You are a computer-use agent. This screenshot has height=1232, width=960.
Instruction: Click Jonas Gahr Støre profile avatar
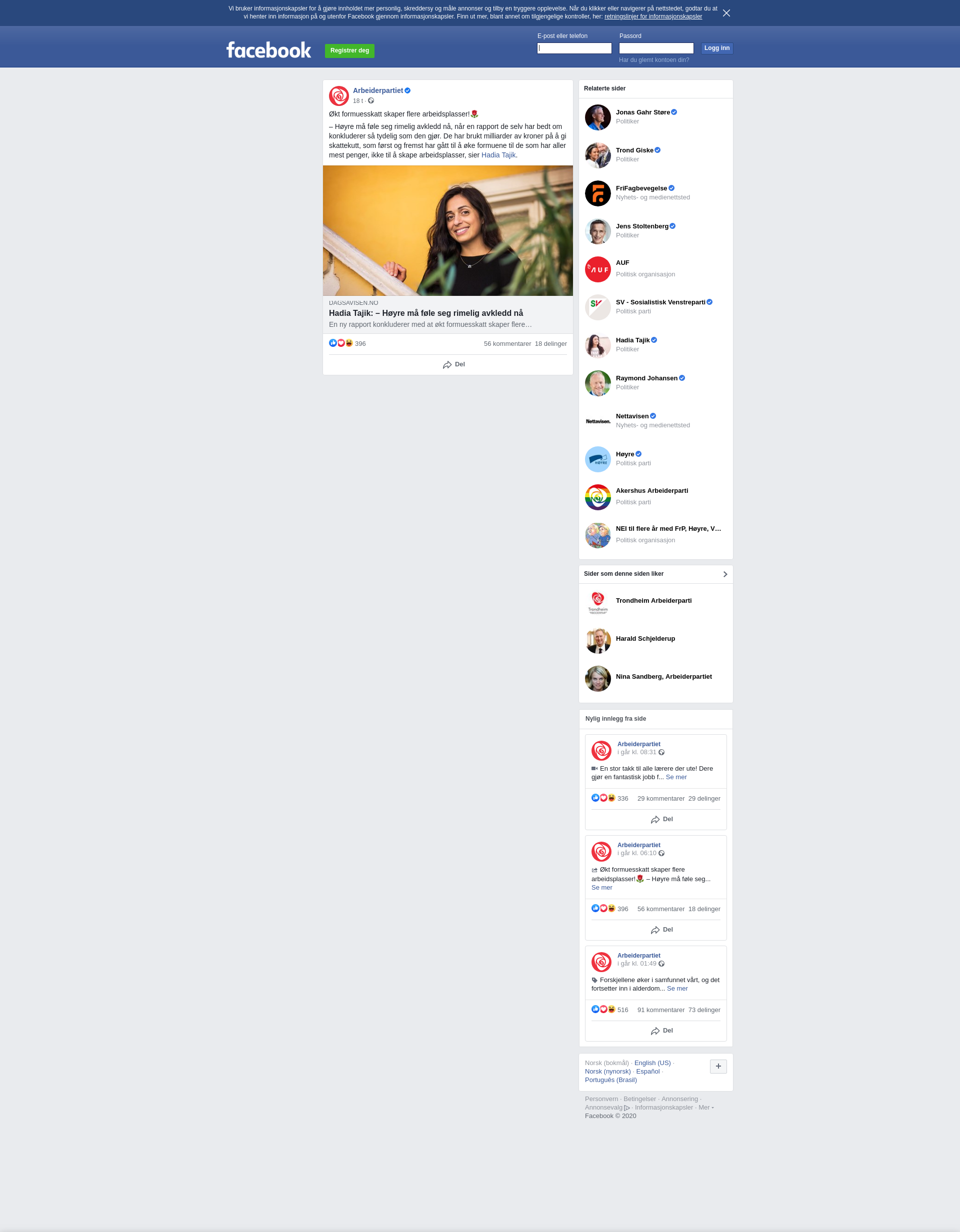tap(597, 117)
